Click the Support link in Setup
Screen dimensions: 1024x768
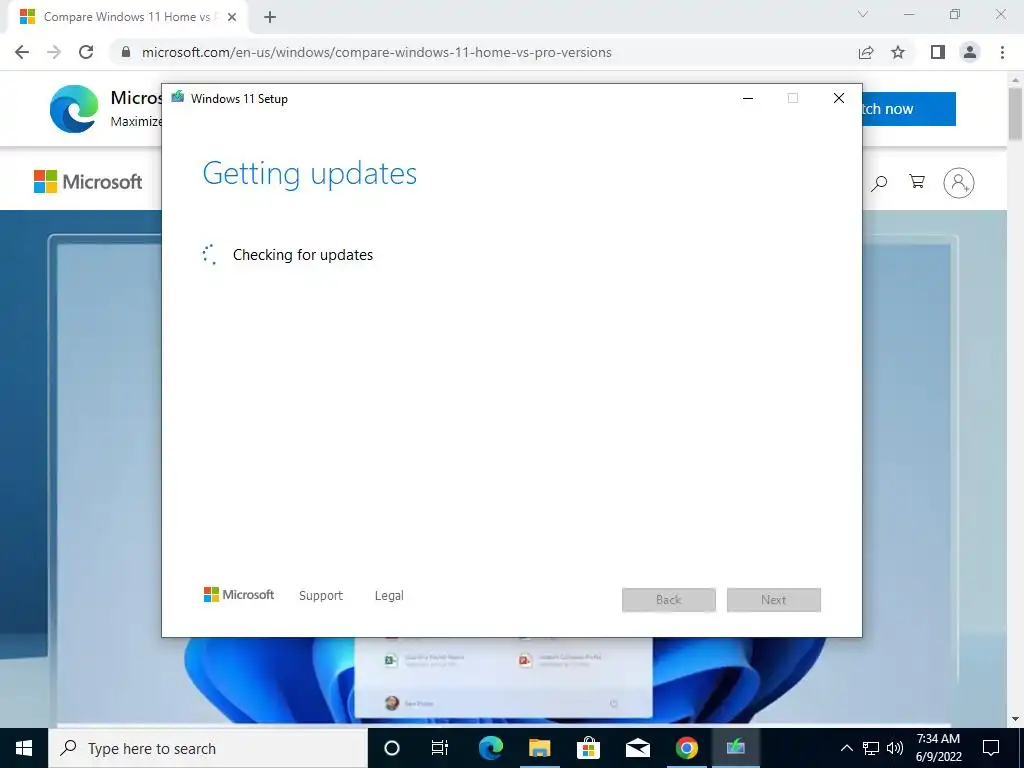click(x=321, y=596)
